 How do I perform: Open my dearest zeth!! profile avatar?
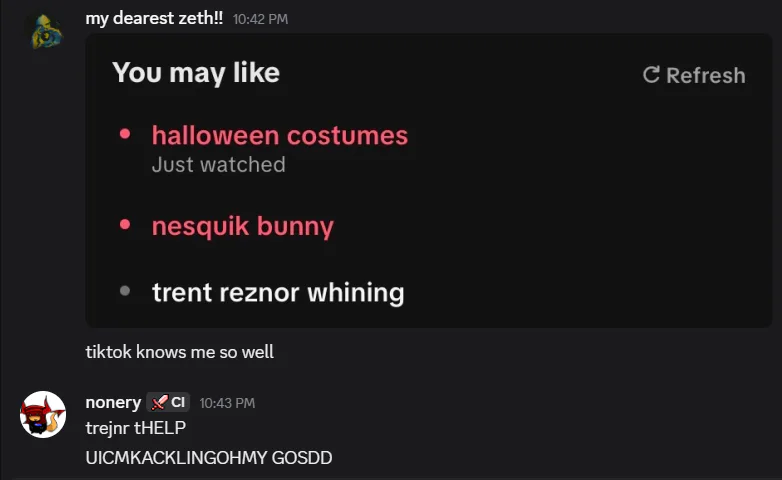coord(46,31)
